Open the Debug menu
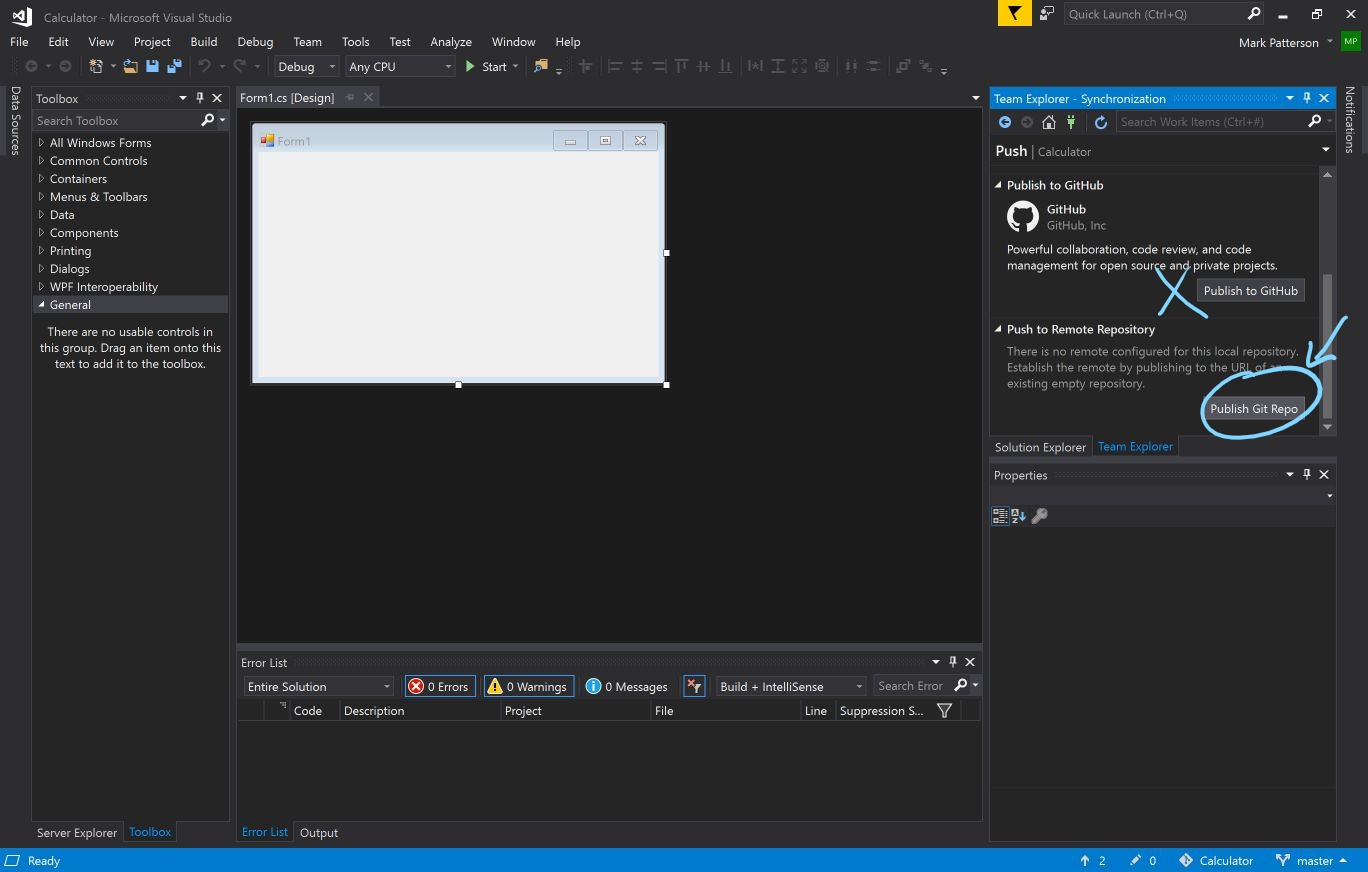The image size is (1368, 872). [255, 42]
